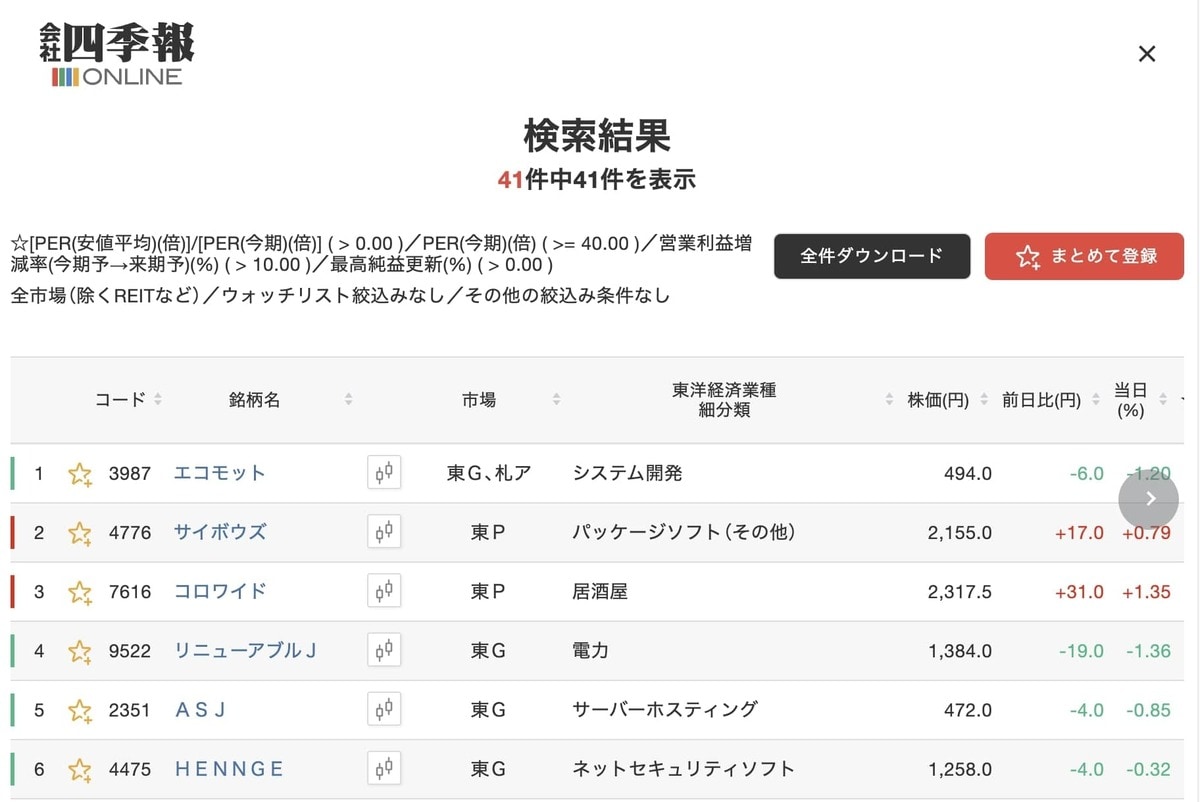The width and height of the screenshot is (1200, 802).
Task: Open the candlestick chart icon for エコモット
Action: (384, 473)
